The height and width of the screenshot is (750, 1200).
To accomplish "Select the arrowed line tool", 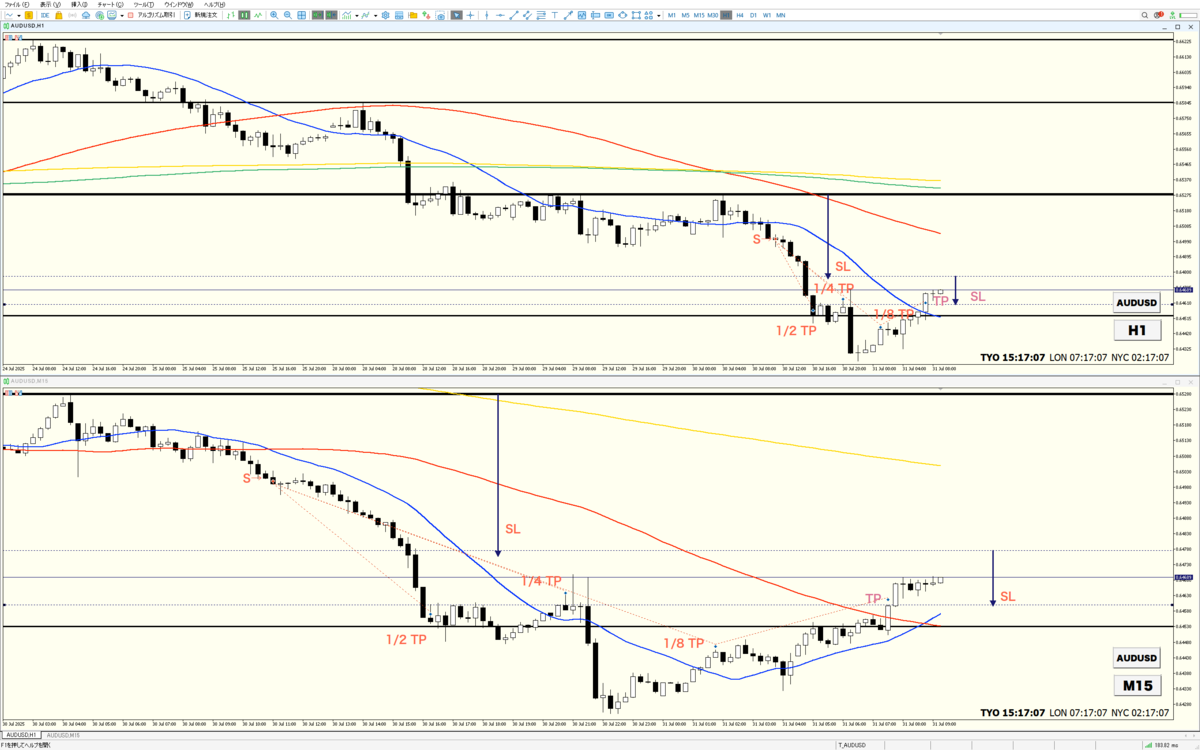I will (x=568, y=16).
